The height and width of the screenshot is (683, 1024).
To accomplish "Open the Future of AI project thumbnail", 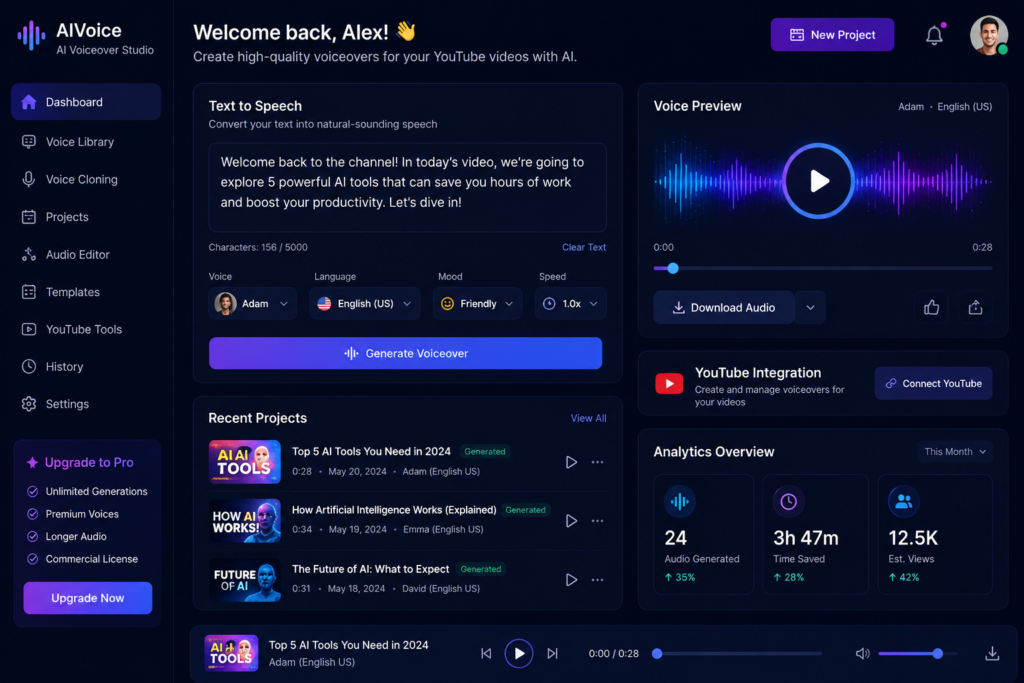I will (x=244, y=580).
